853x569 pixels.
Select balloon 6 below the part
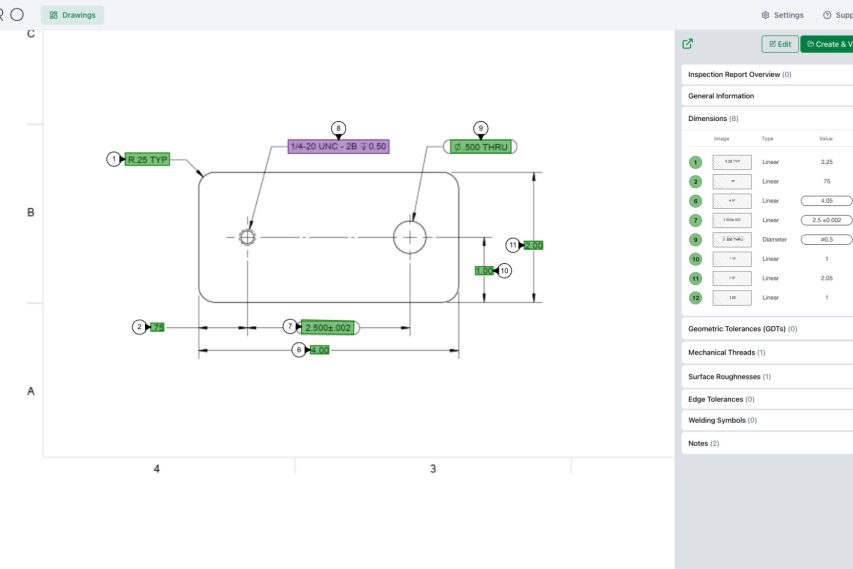click(x=298, y=350)
